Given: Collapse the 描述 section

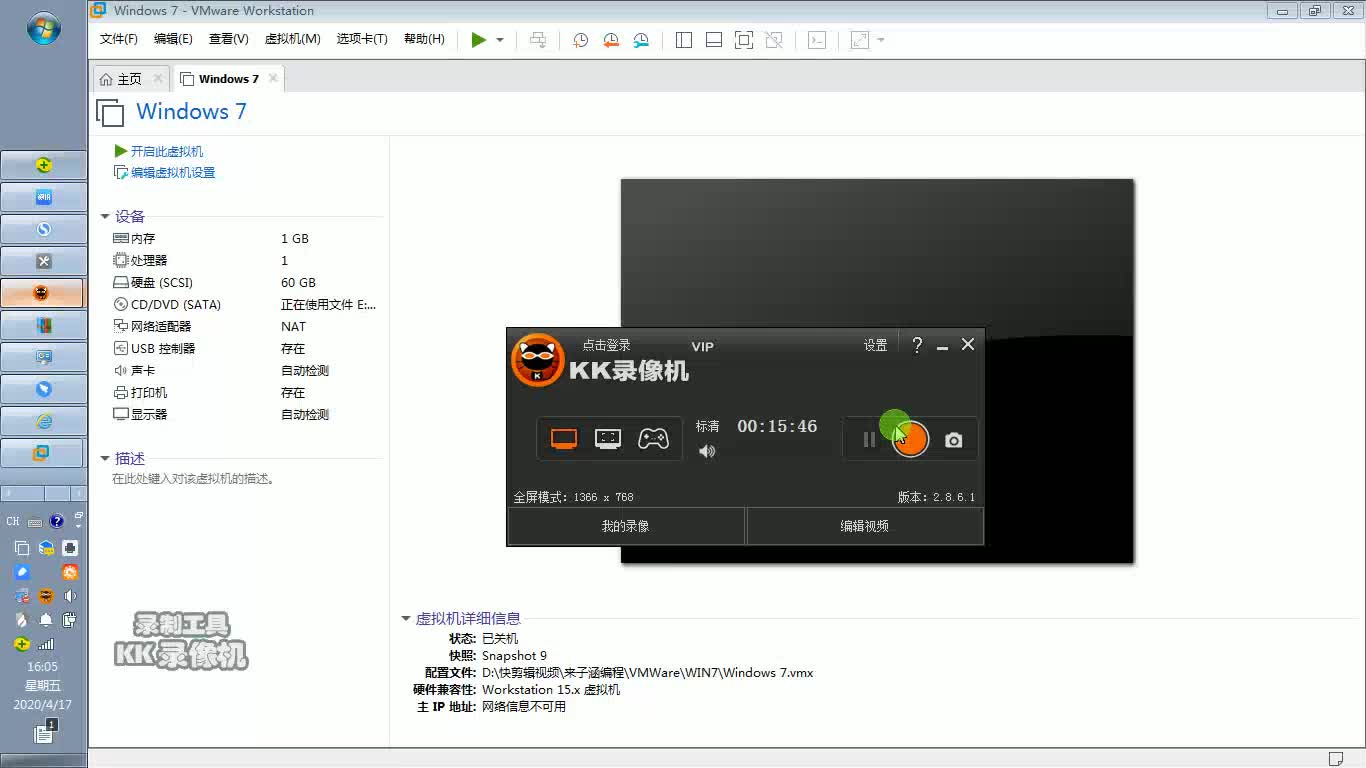Looking at the screenshot, I should pos(105,458).
